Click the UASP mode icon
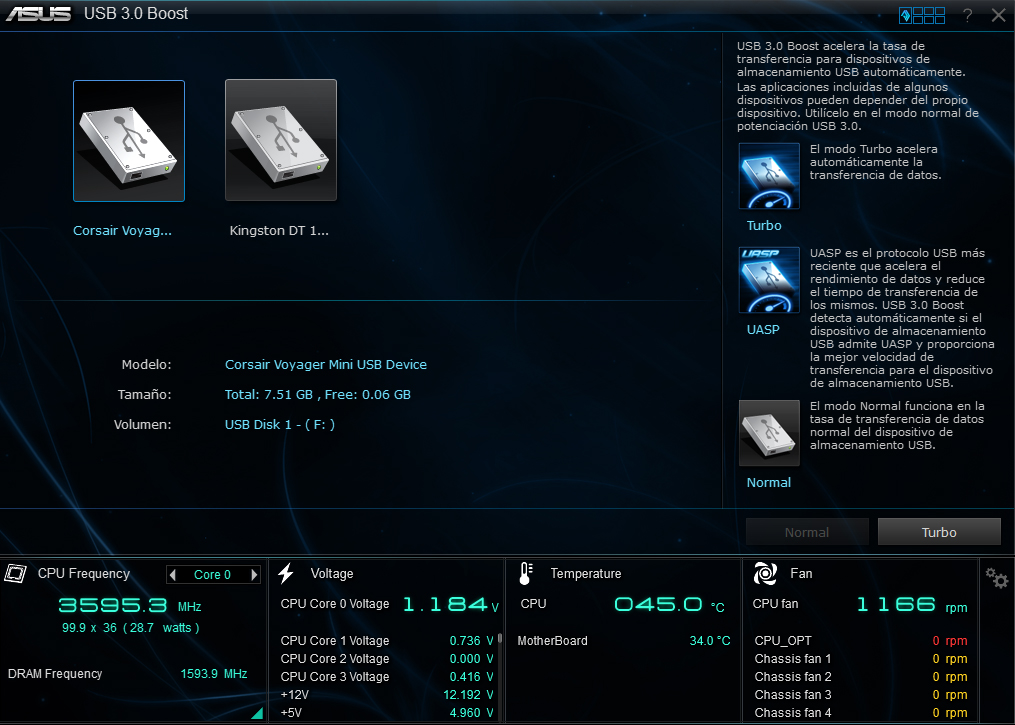This screenshot has width=1015, height=725. [769, 280]
